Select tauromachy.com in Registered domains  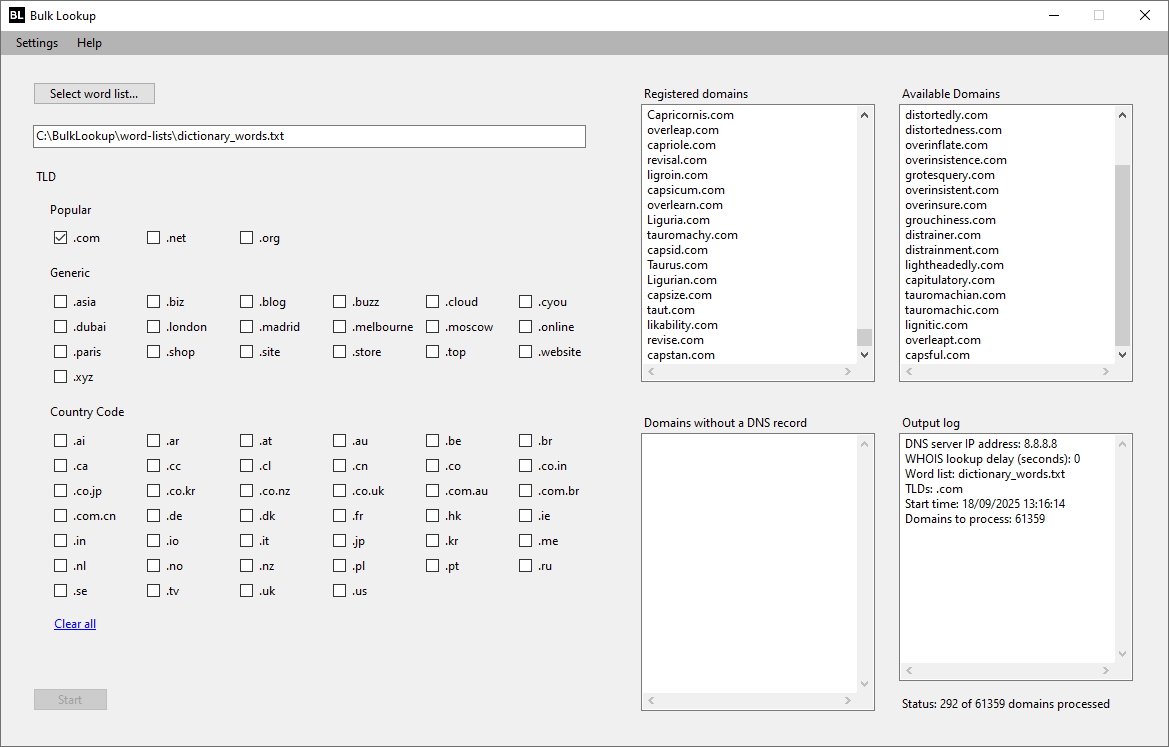click(x=692, y=235)
